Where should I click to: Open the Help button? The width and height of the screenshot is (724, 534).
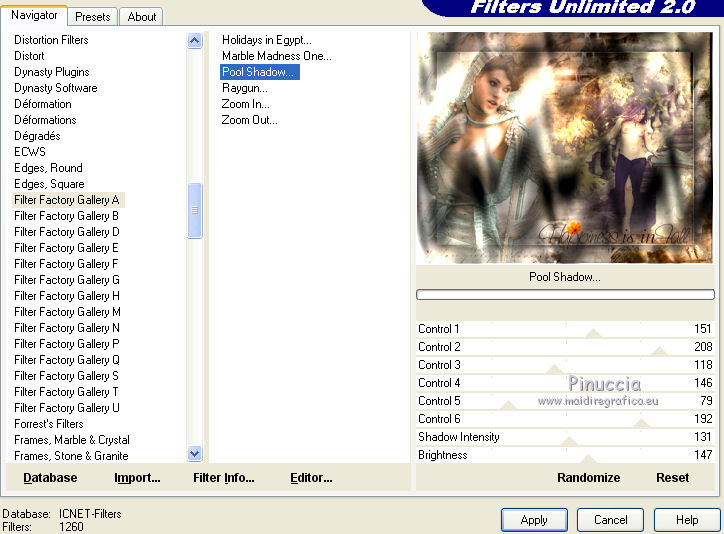[687, 520]
